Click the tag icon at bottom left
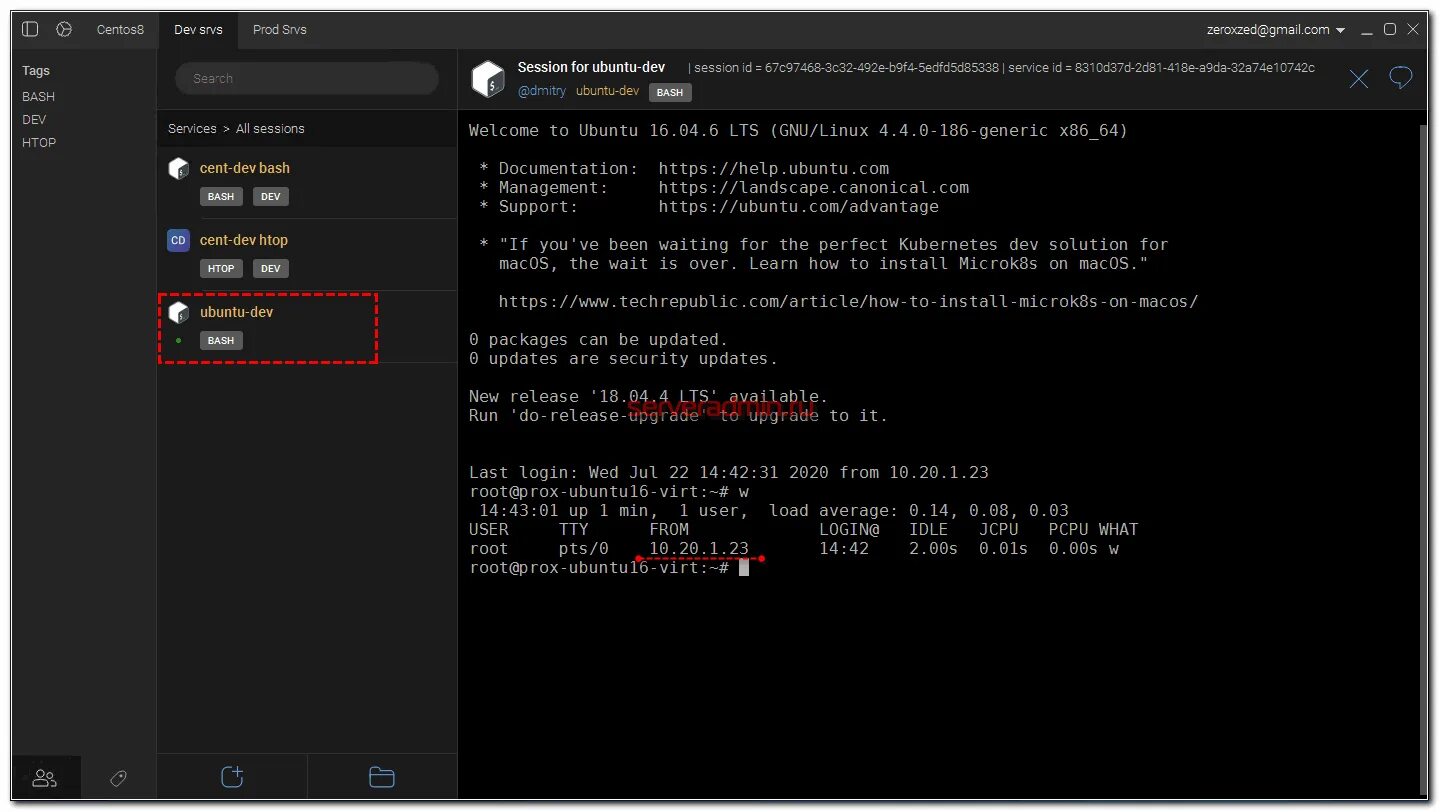 pyautogui.click(x=118, y=778)
